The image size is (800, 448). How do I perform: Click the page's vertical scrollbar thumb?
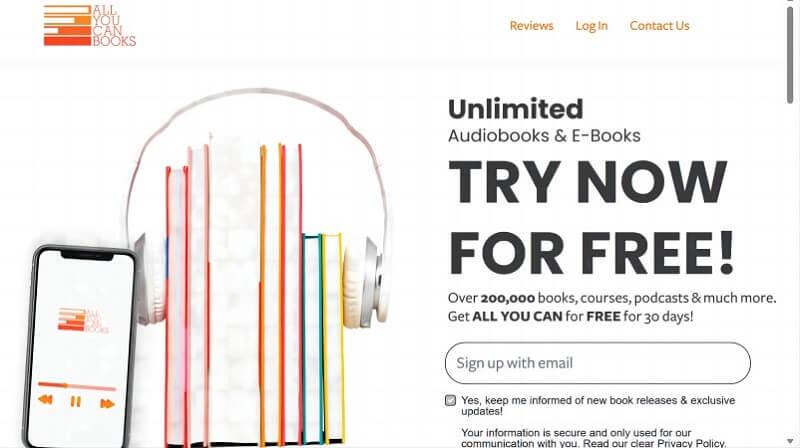790,55
